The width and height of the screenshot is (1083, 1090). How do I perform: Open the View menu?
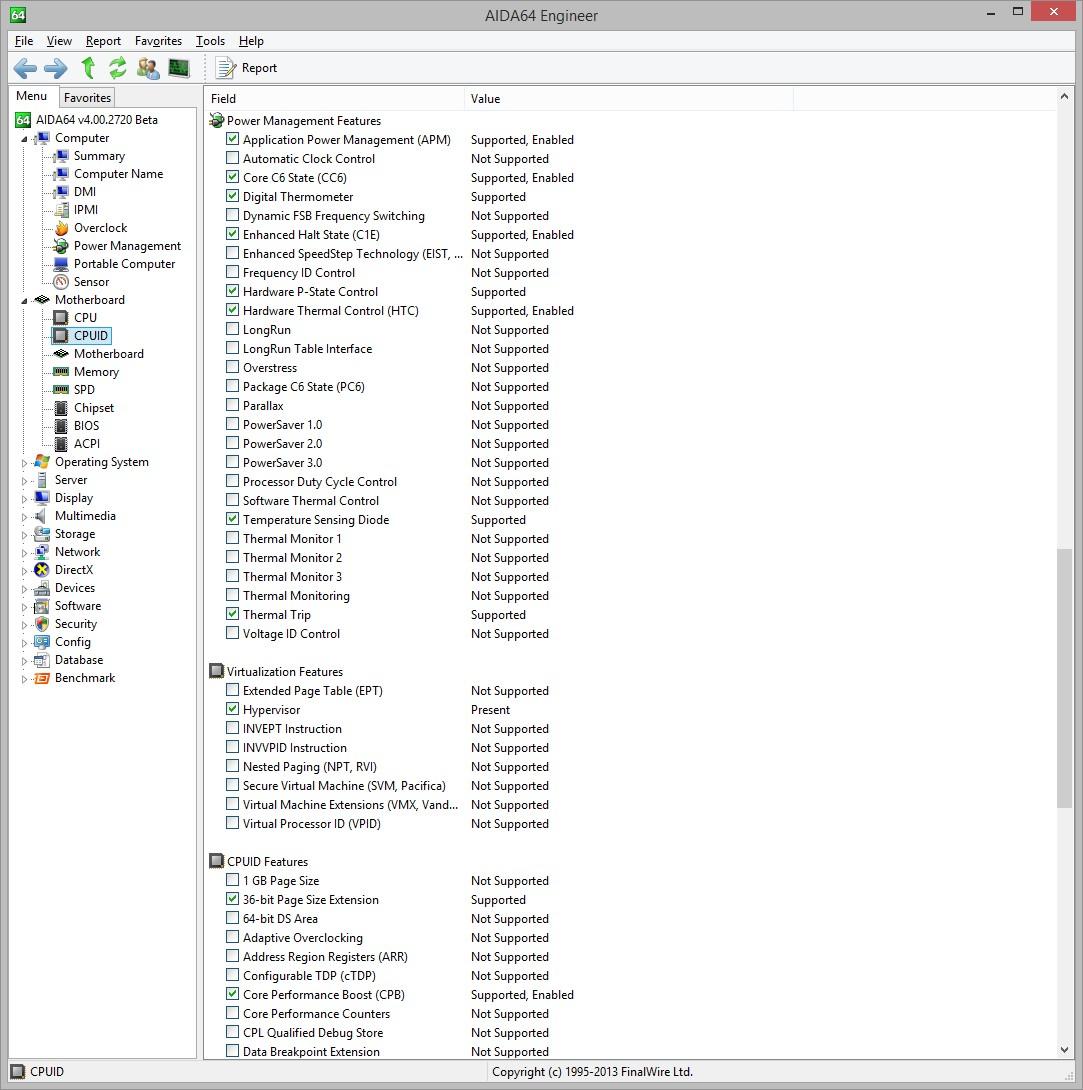click(x=59, y=41)
